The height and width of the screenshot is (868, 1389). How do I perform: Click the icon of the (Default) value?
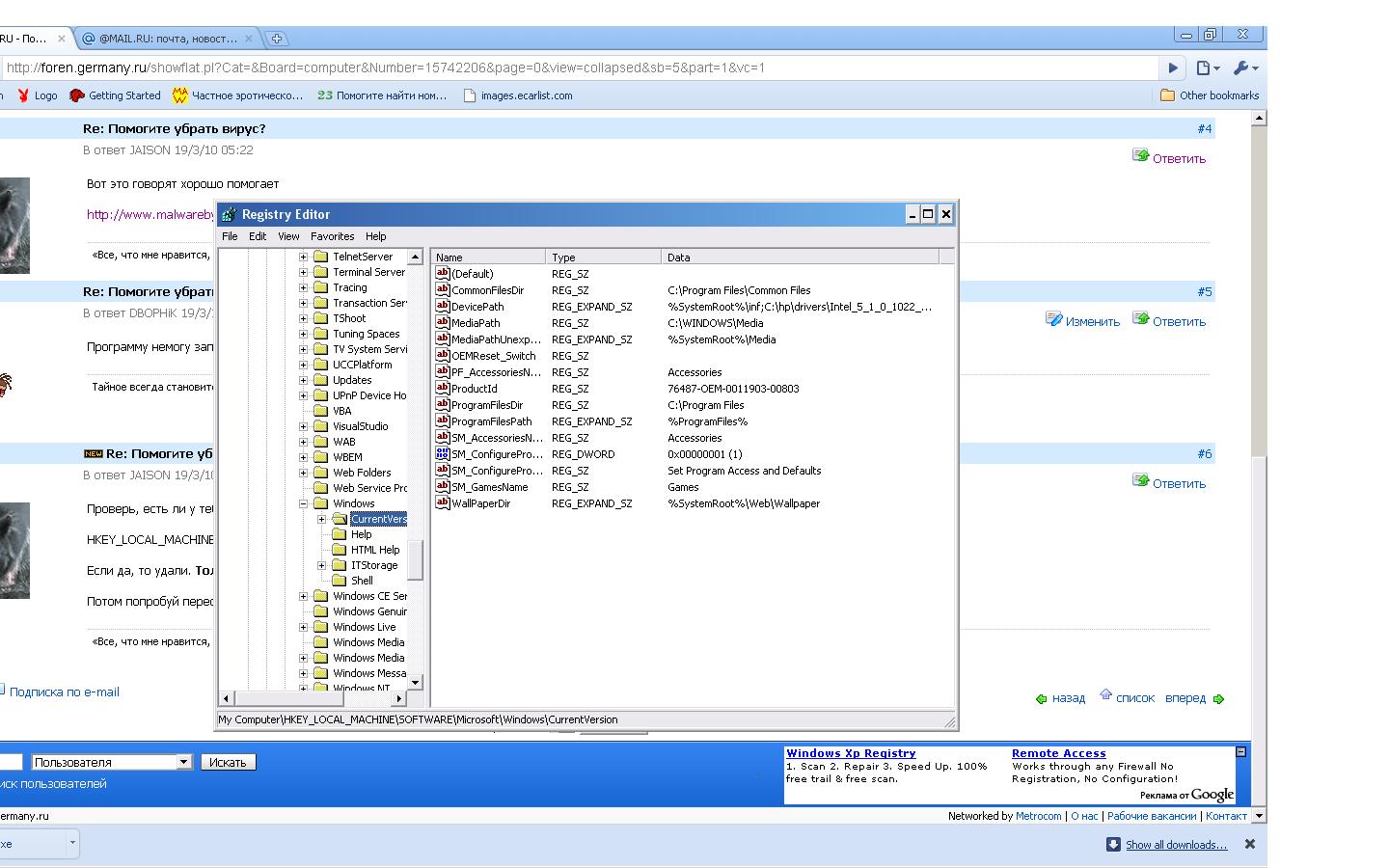coord(443,273)
